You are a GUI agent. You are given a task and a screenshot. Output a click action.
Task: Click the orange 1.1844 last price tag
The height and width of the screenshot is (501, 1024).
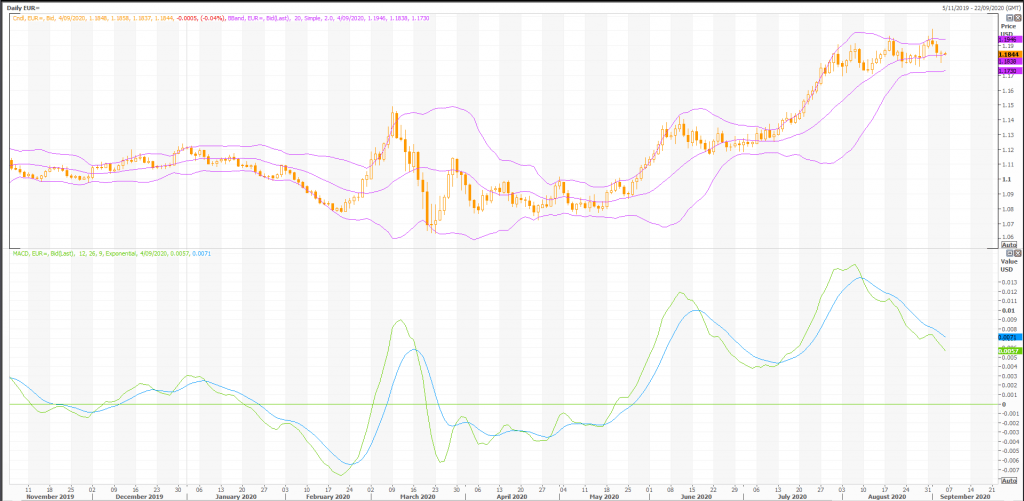tap(1008, 54)
